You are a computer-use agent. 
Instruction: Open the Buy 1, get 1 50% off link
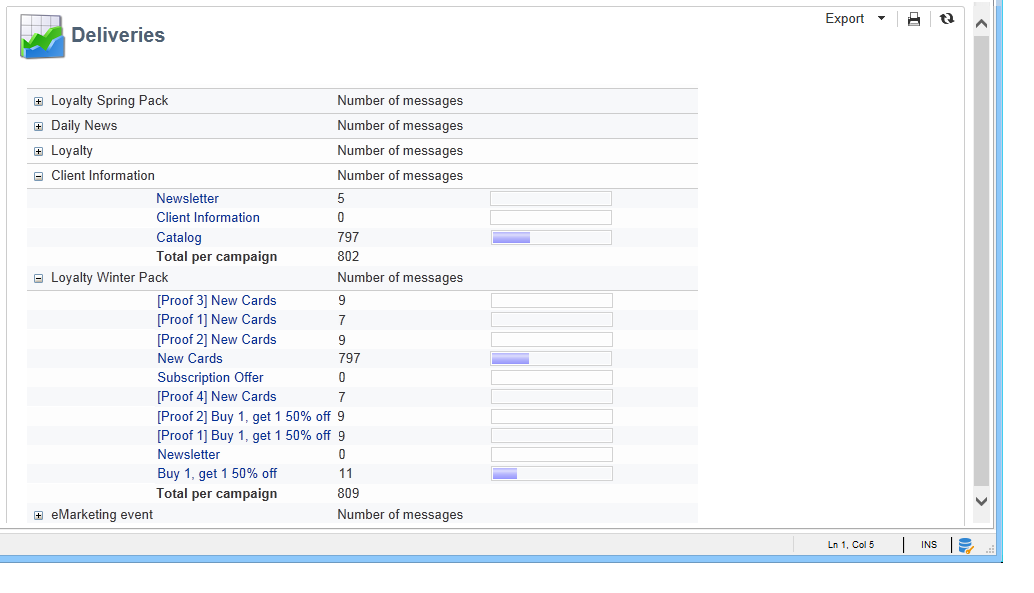click(217, 474)
